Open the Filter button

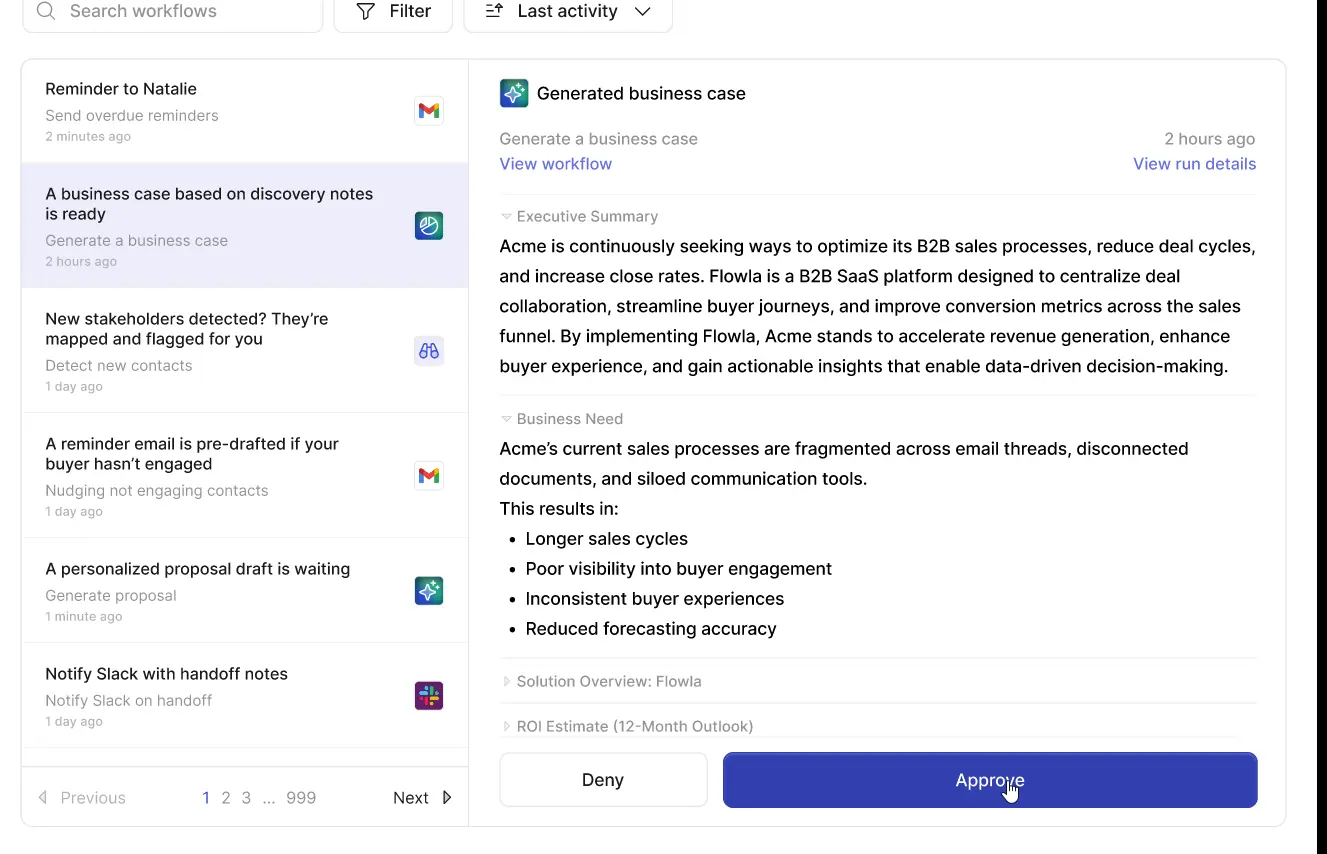point(393,11)
